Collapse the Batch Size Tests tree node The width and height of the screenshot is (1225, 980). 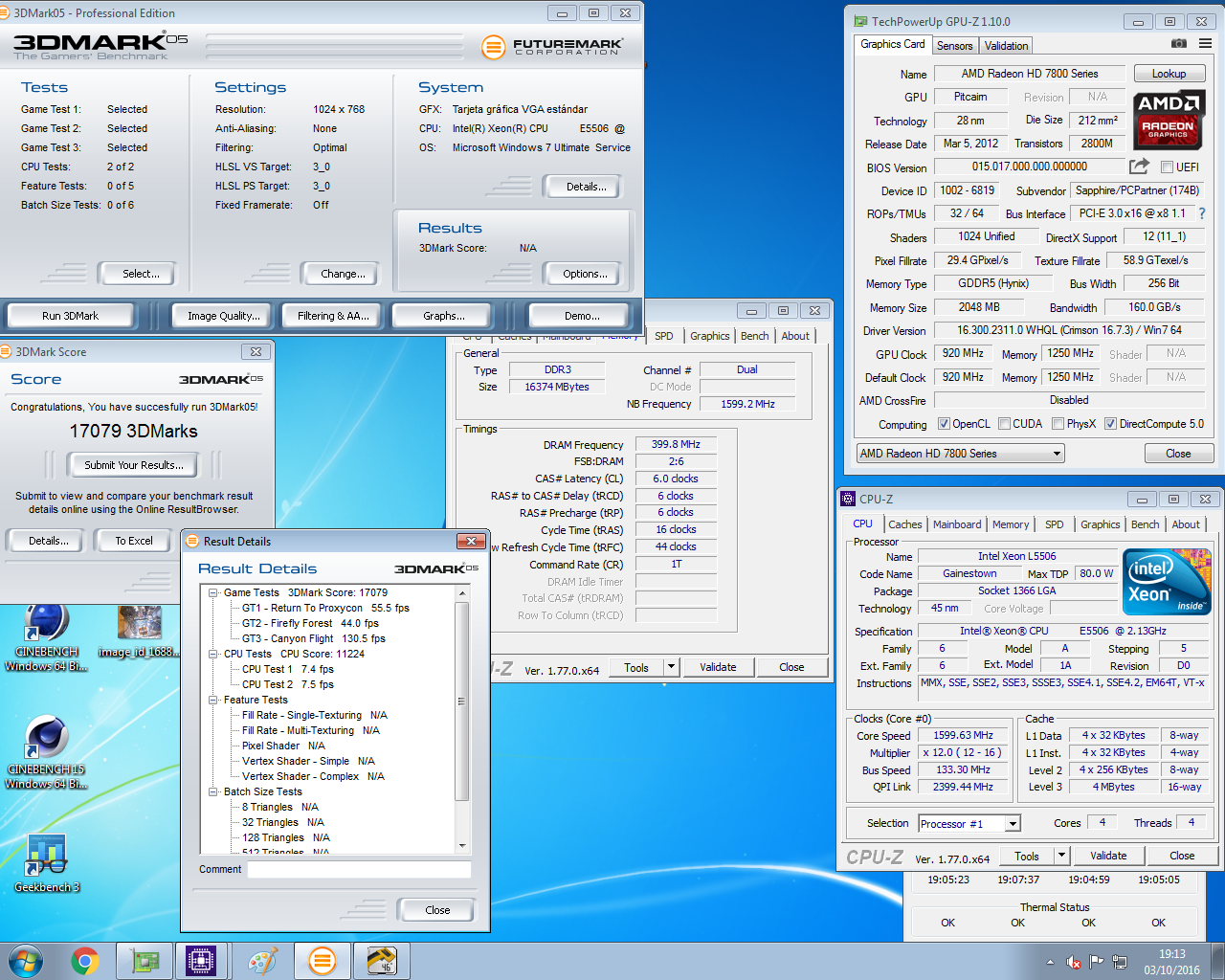(213, 791)
